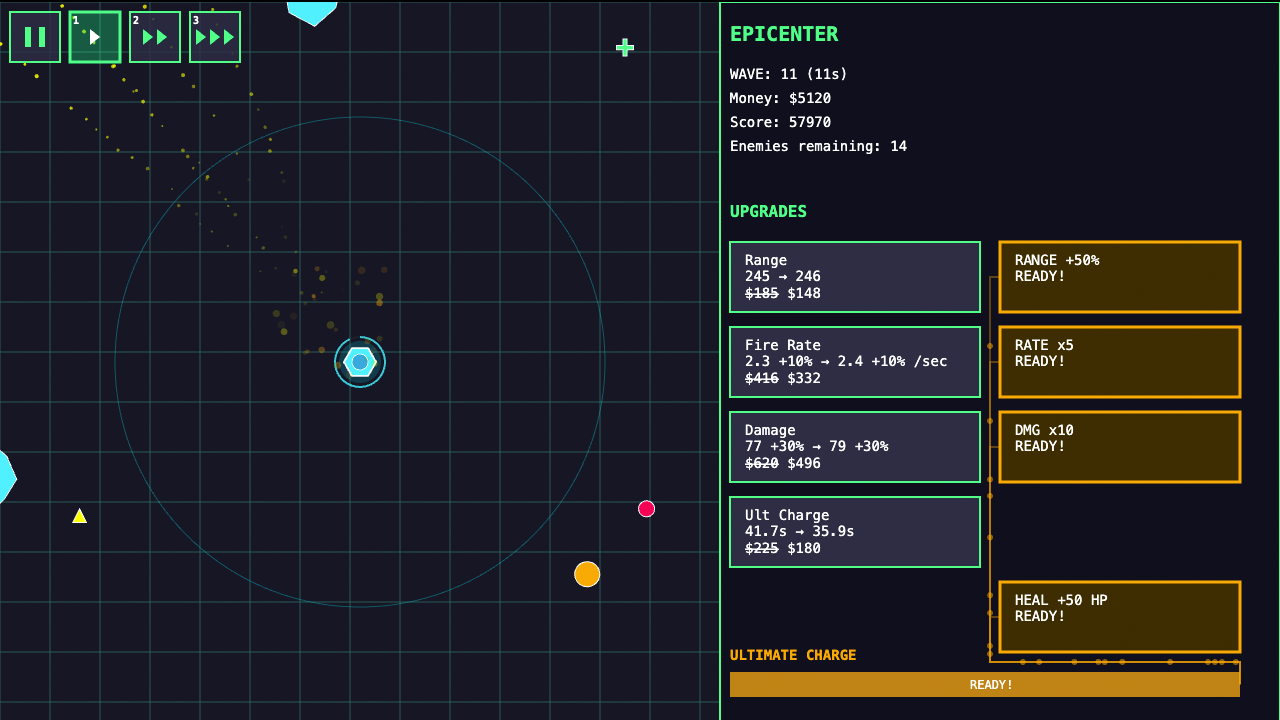Image resolution: width=1280 pixels, height=720 pixels.
Task: Buy the Range upgrade for $148
Action: point(855,277)
